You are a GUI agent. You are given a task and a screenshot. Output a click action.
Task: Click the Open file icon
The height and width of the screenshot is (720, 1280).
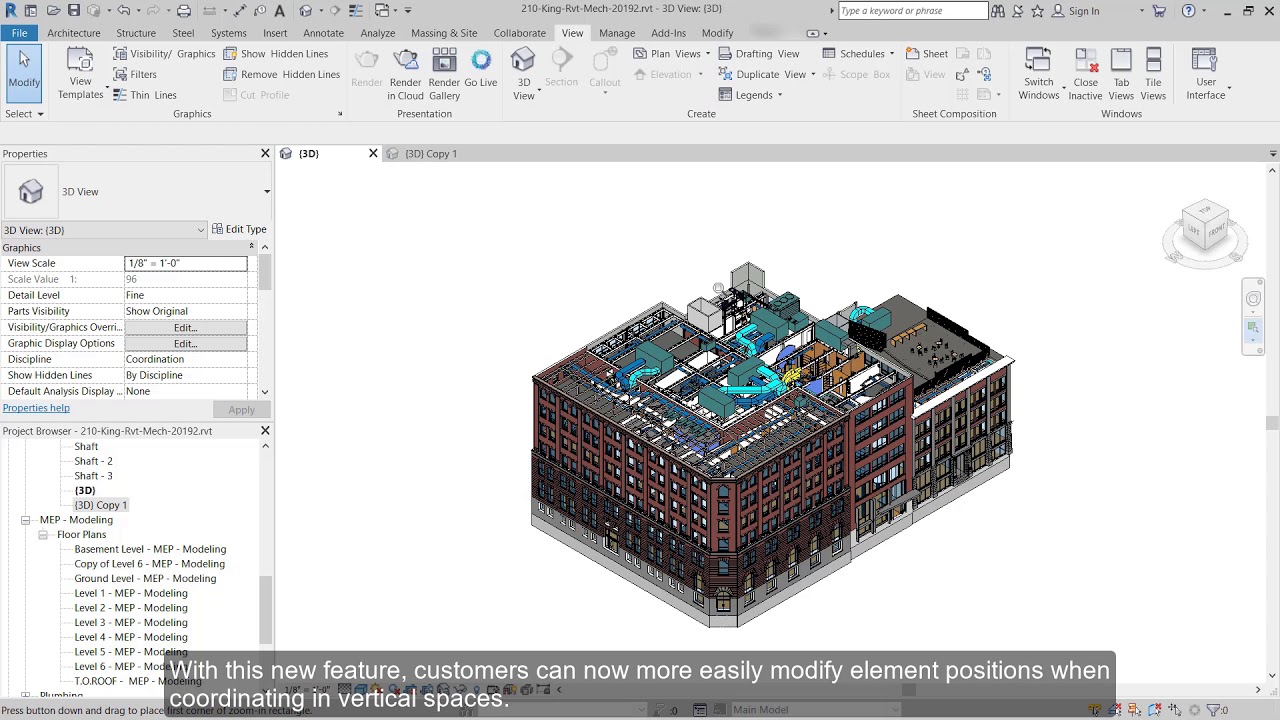52,11
